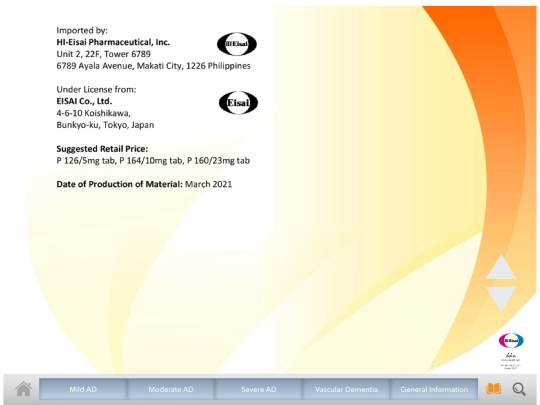Select 'Bunkyo-ku, Tokyo, Japan' text
540x405 pixels.
105,125
